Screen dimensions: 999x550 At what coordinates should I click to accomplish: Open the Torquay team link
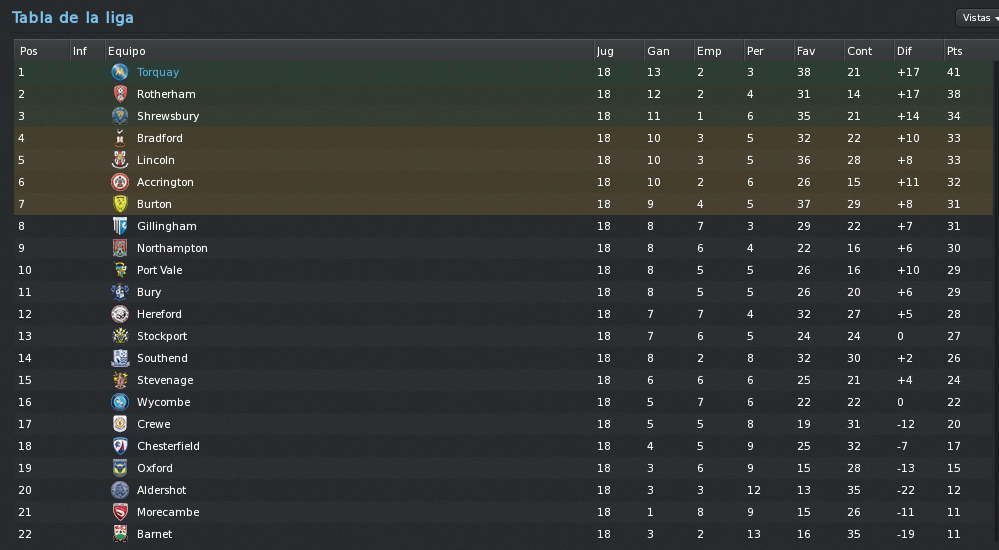point(158,72)
